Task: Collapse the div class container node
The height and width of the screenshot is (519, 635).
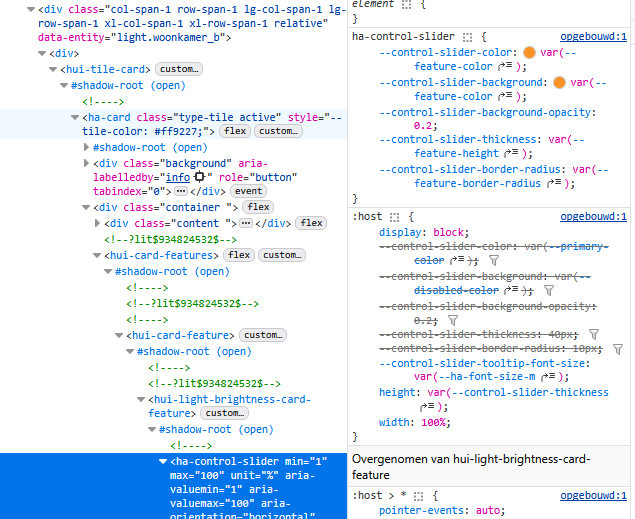Action: [85, 207]
